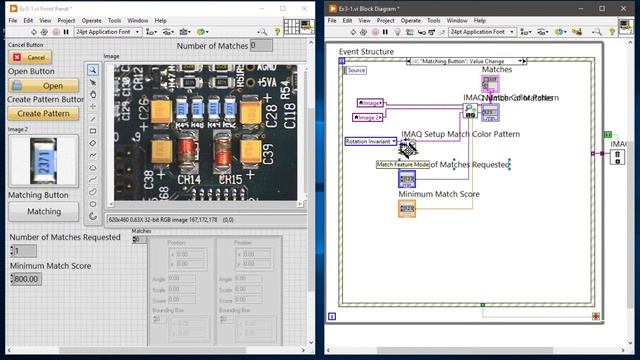Click Step Over in Block Diagram toolbar
640x360 pixels.
pyautogui.click(x=431, y=32)
